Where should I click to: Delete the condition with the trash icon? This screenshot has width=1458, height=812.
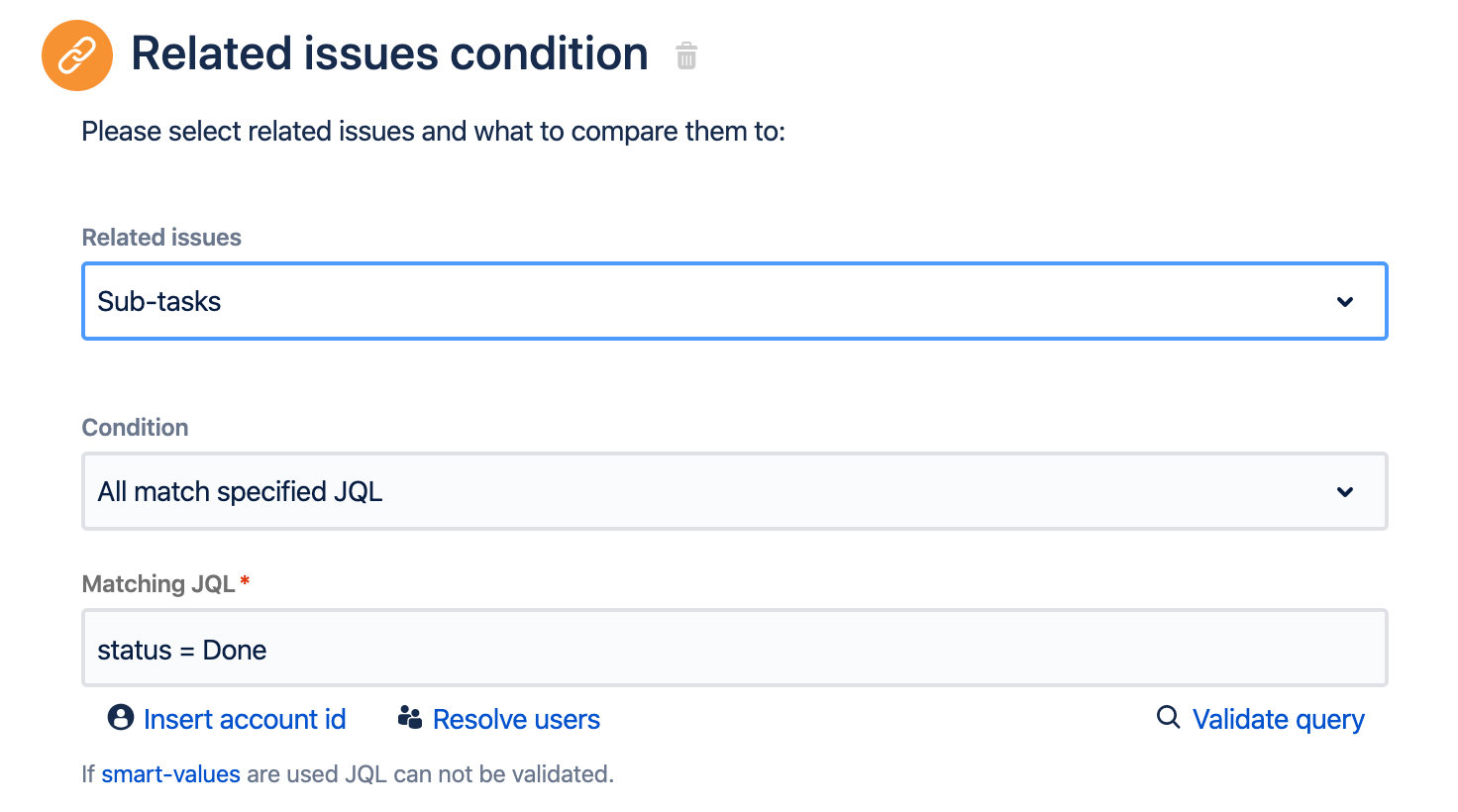click(686, 56)
